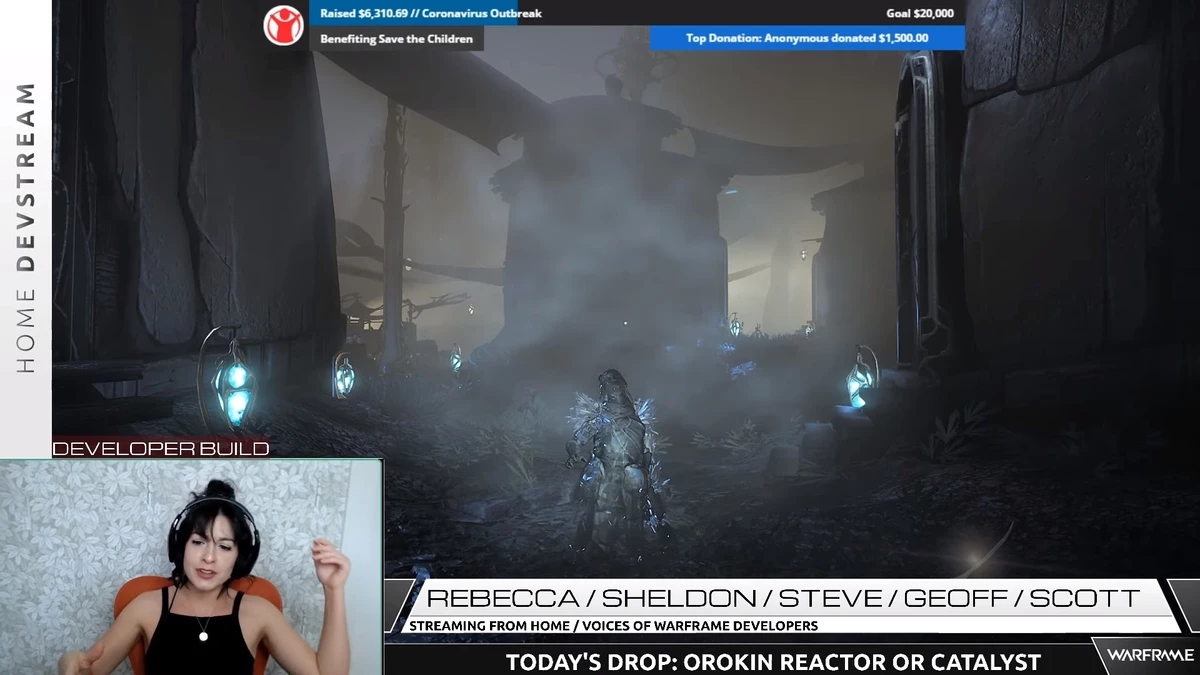
Task: Click the 'DEVELOPER BUILD' label
Action: click(160, 449)
